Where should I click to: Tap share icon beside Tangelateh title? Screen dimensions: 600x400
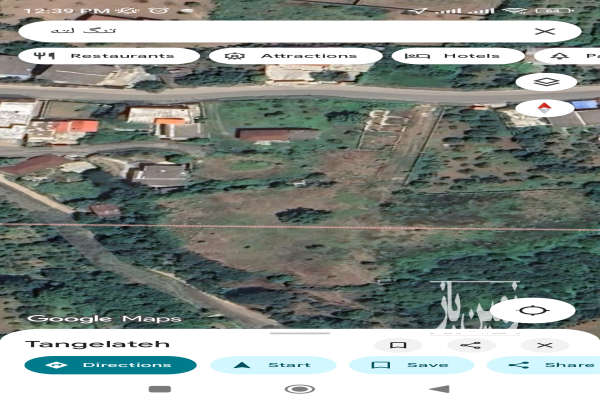pos(471,345)
